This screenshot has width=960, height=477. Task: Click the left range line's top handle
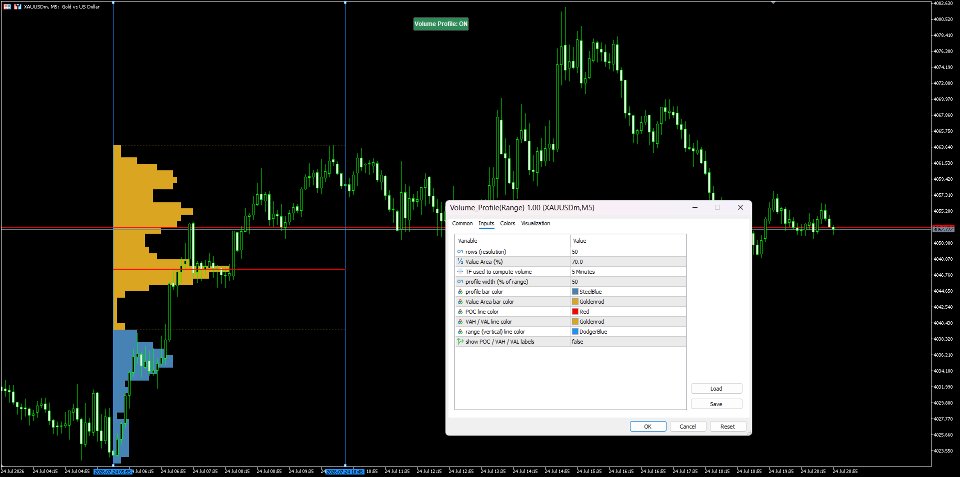pos(113,2)
